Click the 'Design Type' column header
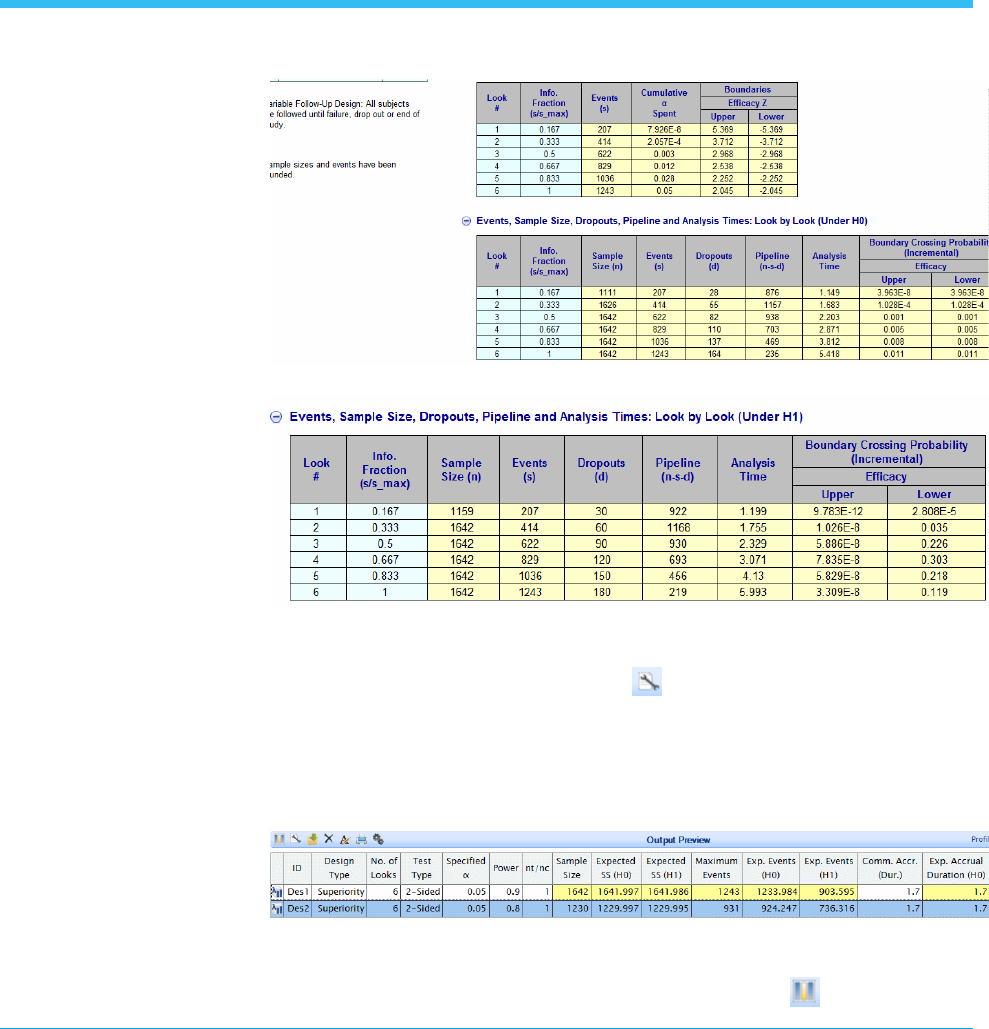 point(339,868)
